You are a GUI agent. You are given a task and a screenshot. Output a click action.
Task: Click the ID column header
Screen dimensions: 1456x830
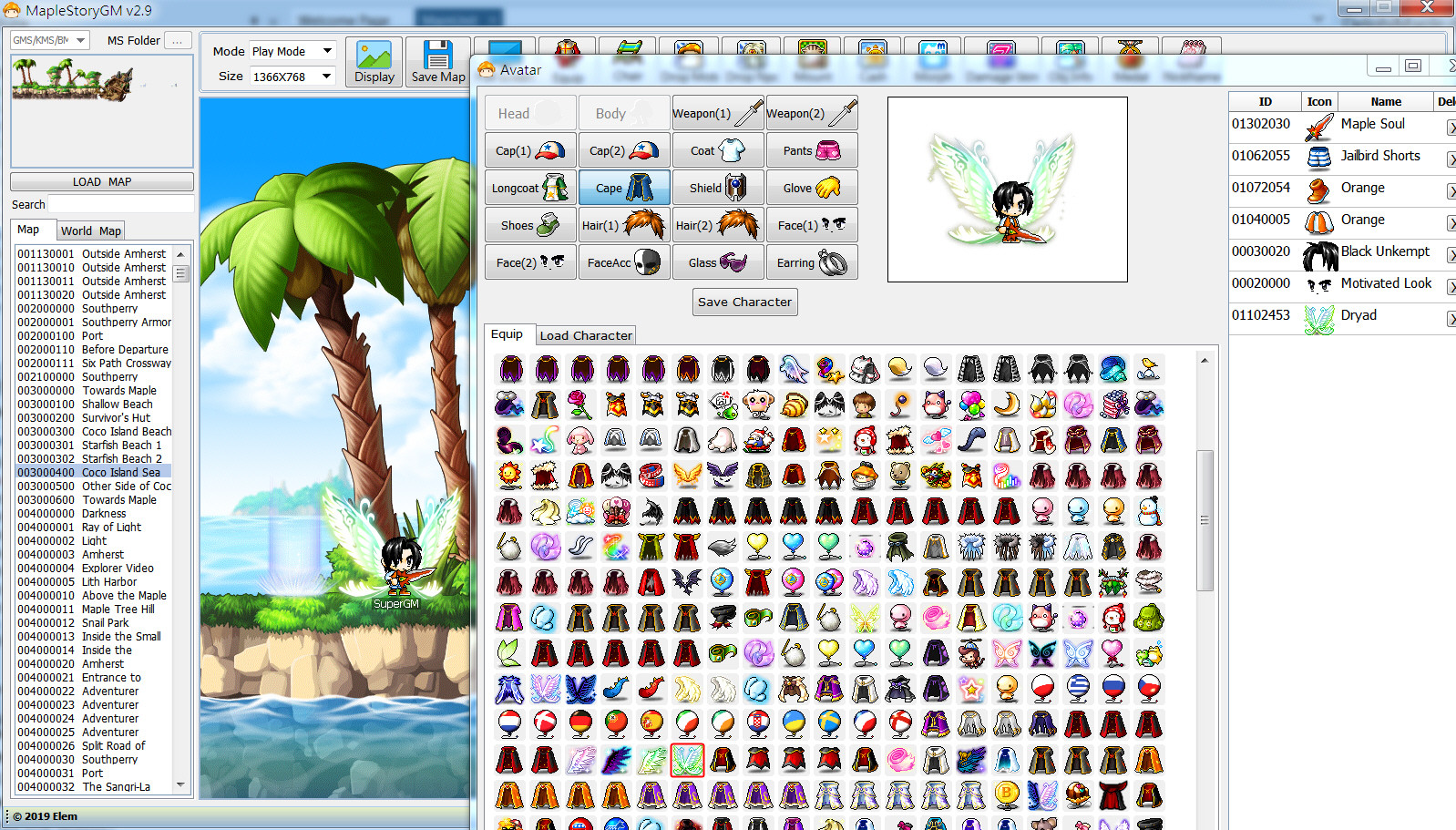point(1265,101)
